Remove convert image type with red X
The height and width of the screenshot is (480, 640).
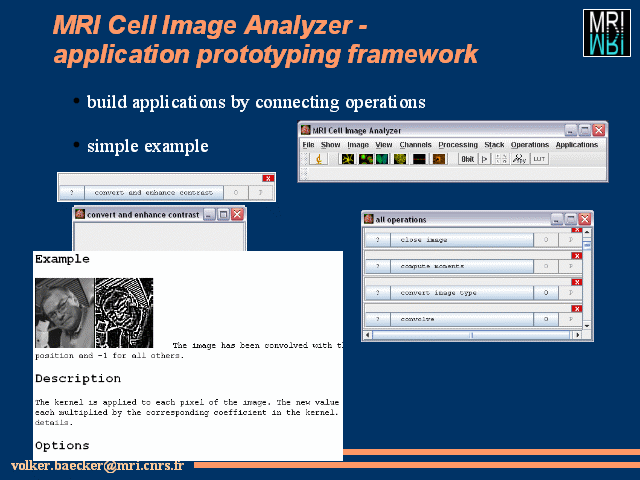click(x=576, y=282)
